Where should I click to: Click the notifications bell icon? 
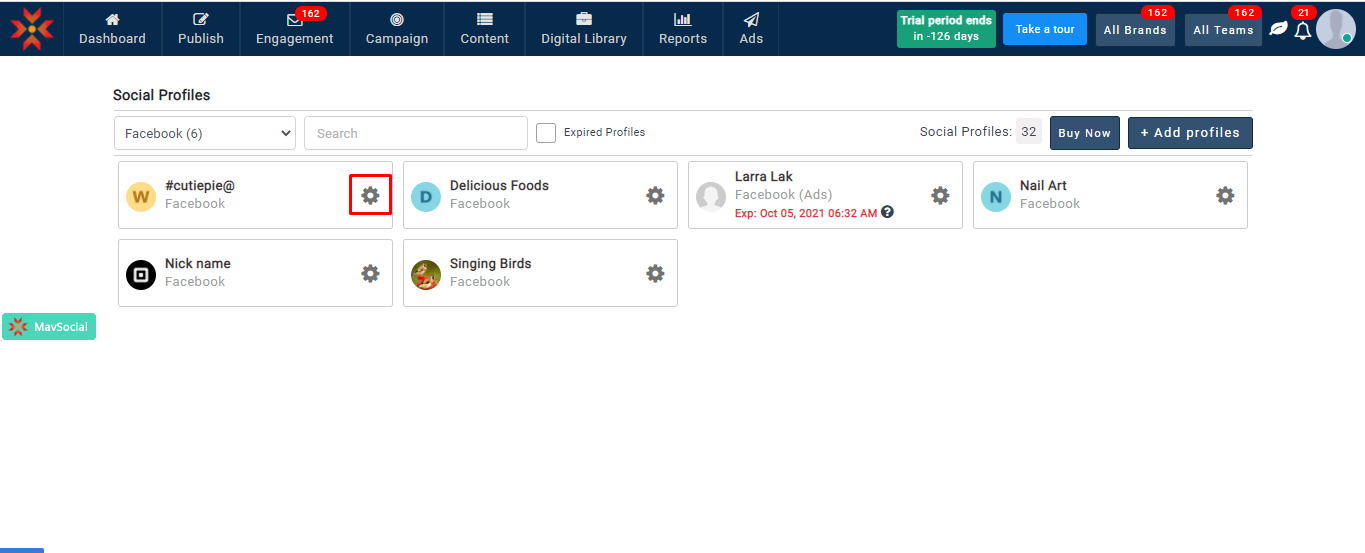pyautogui.click(x=1302, y=30)
